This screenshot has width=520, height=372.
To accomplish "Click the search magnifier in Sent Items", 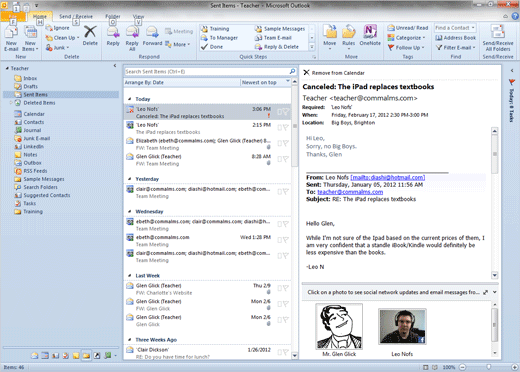I will [x=292, y=71].
